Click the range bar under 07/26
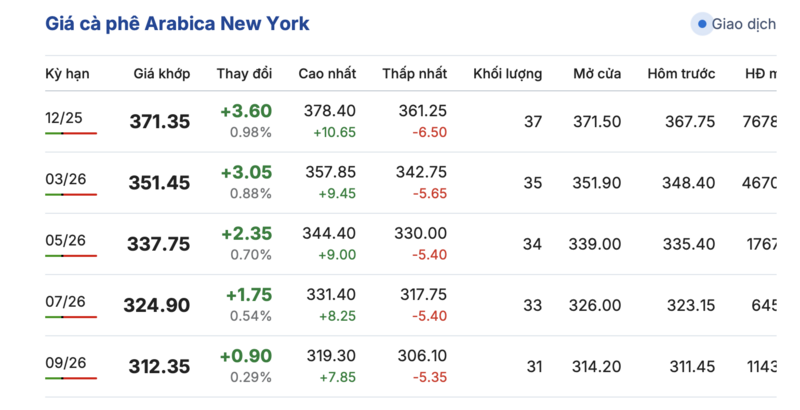The image size is (800, 410). pyautogui.click(x=71, y=317)
